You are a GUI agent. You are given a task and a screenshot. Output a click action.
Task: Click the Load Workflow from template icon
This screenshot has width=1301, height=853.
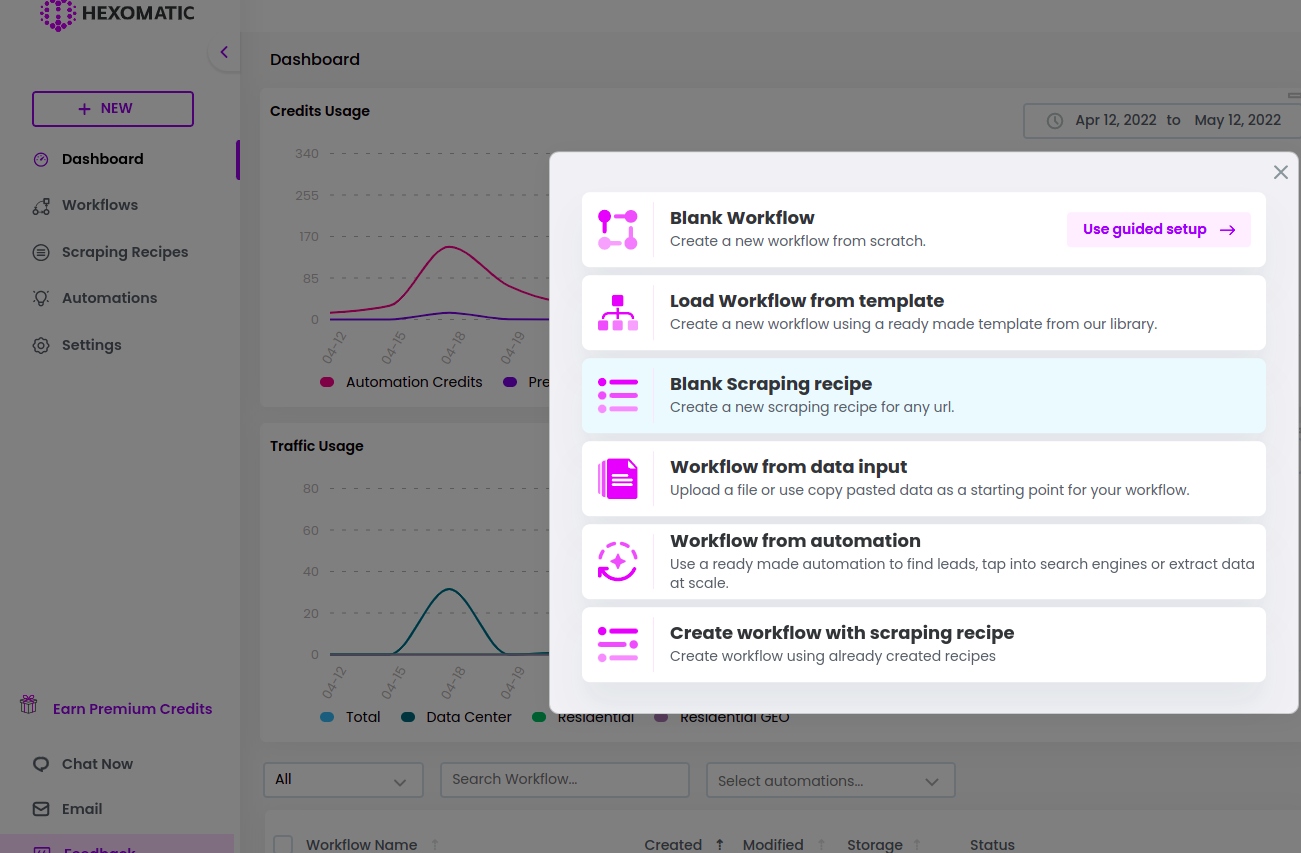coord(617,313)
